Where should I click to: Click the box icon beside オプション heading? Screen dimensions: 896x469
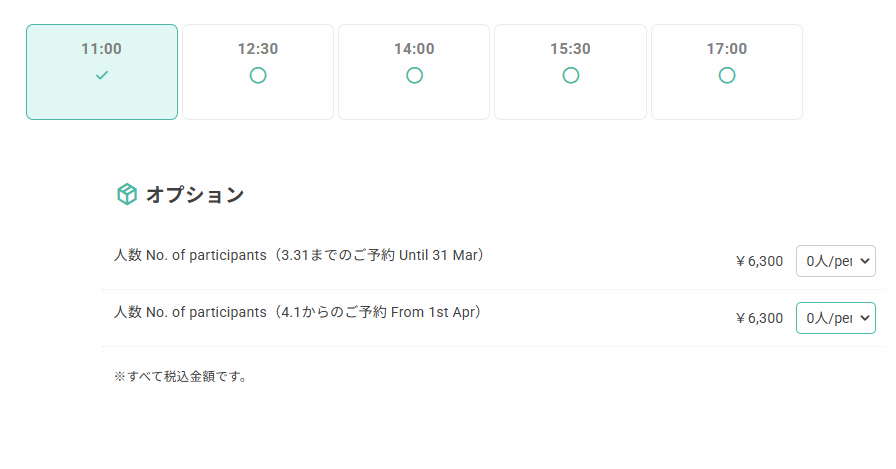126,194
